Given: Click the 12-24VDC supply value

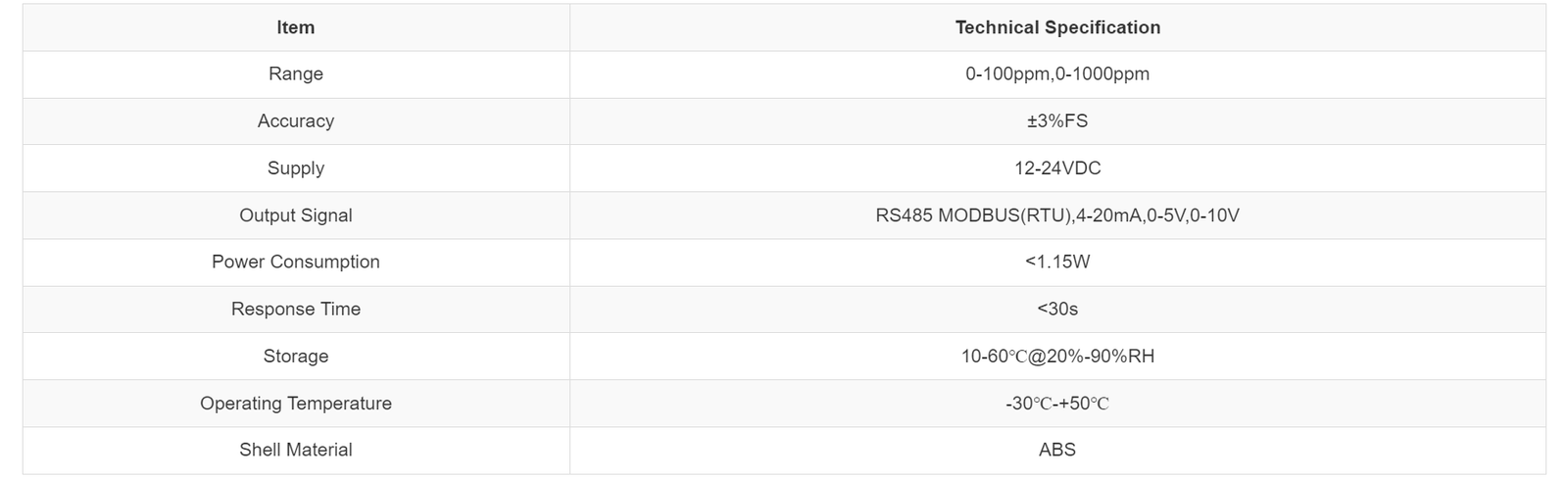Looking at the screenshot, I should [1057, 167].
